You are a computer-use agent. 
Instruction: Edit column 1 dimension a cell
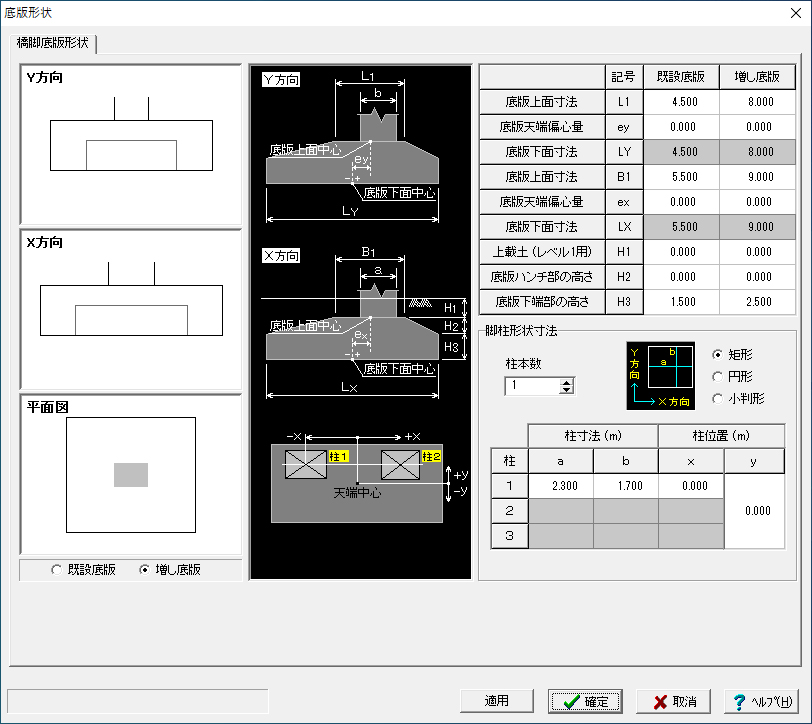[560, 485]
